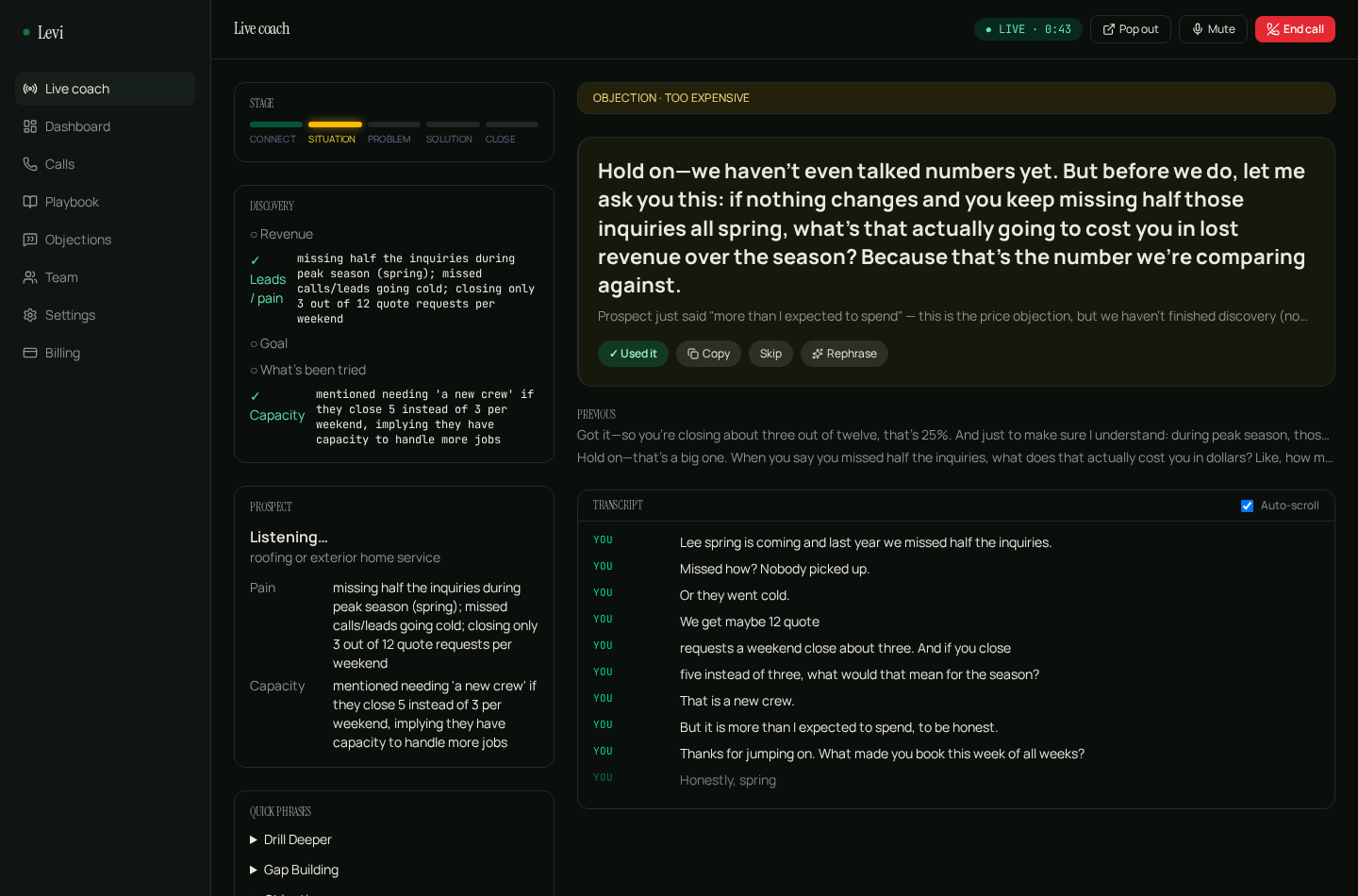The width and height of the screenshot is (1358, 896).
Task: Click the Billing card icon
Action: click(x=30, y=353)
